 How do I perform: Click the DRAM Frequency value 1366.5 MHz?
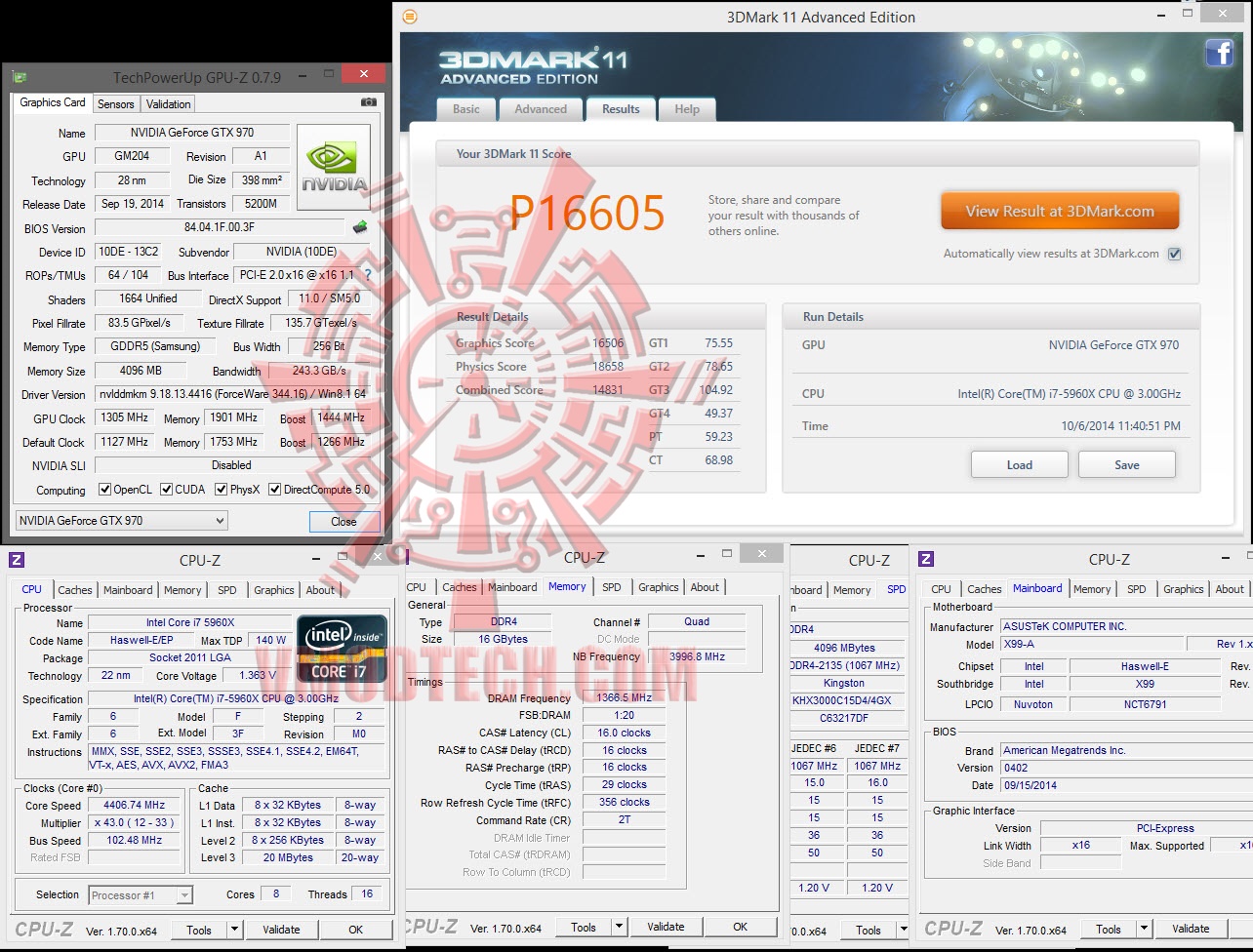click(625, 698)
